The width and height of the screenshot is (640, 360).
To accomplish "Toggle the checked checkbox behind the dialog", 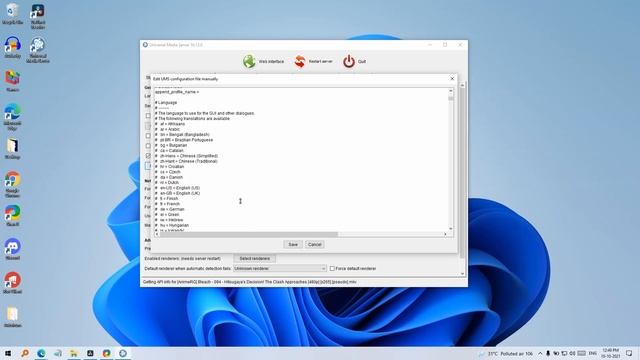I will tap(148, 156).
